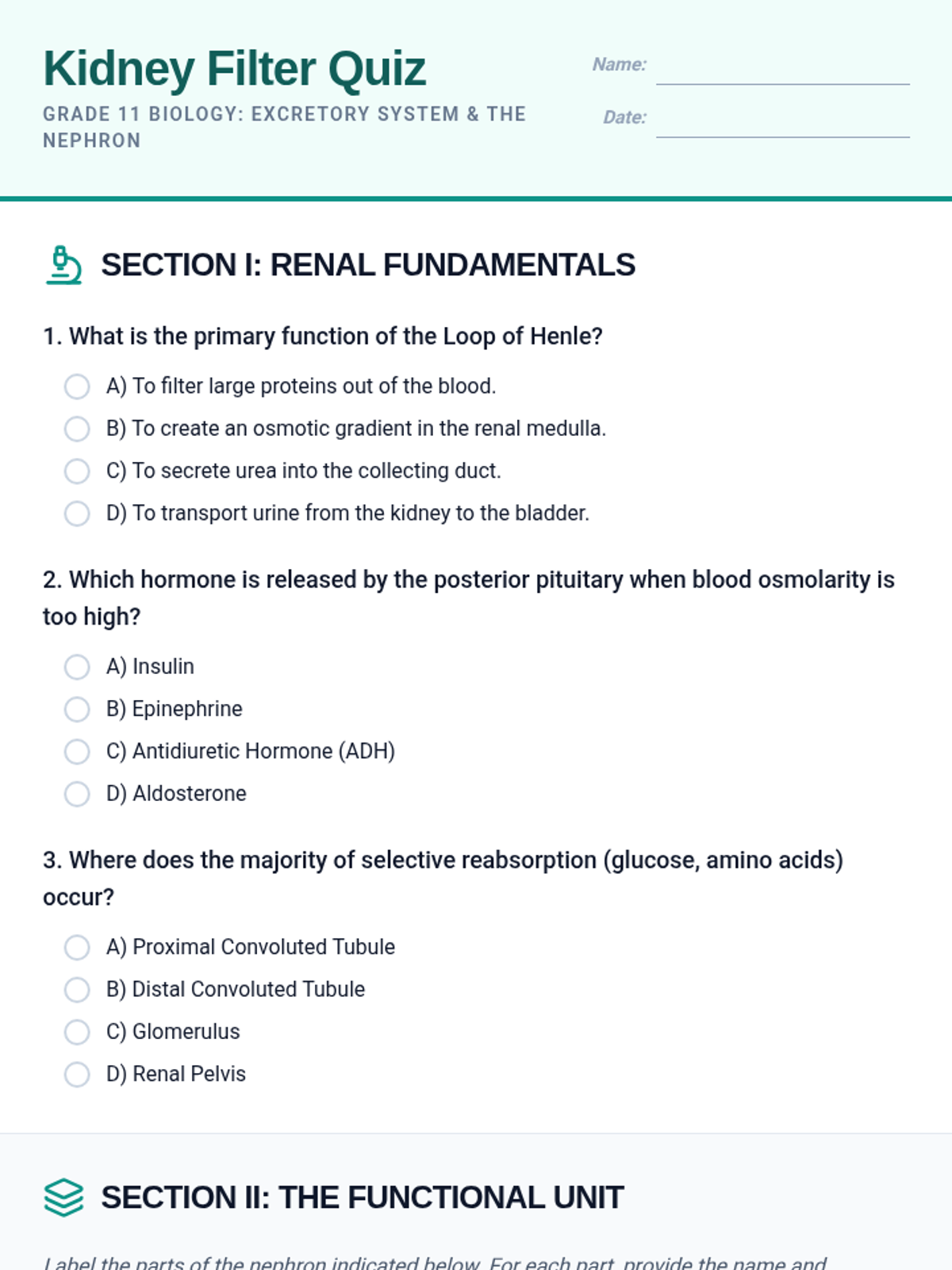Viewport: 952px width, 1270px height.
Task: Click the Kidney Filter Quiz title
Action: 235,68
